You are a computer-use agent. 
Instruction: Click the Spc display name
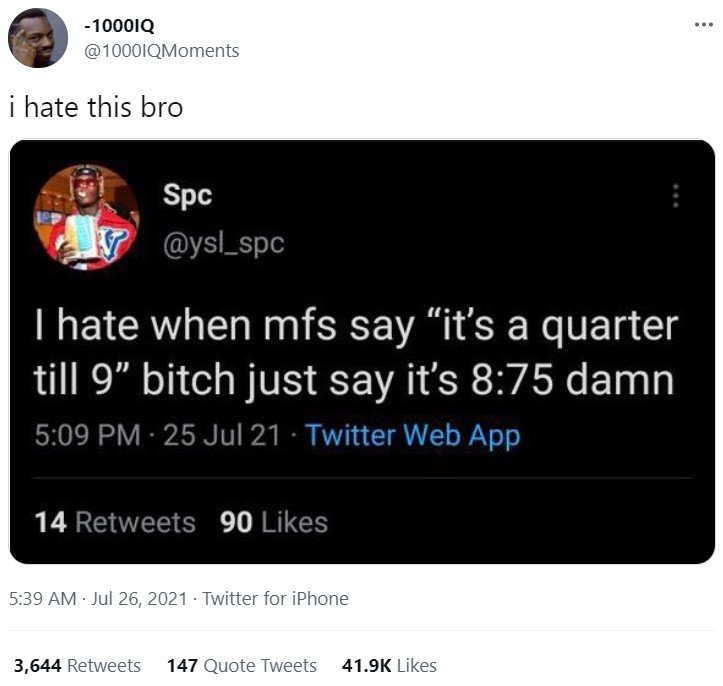[187, 195]
